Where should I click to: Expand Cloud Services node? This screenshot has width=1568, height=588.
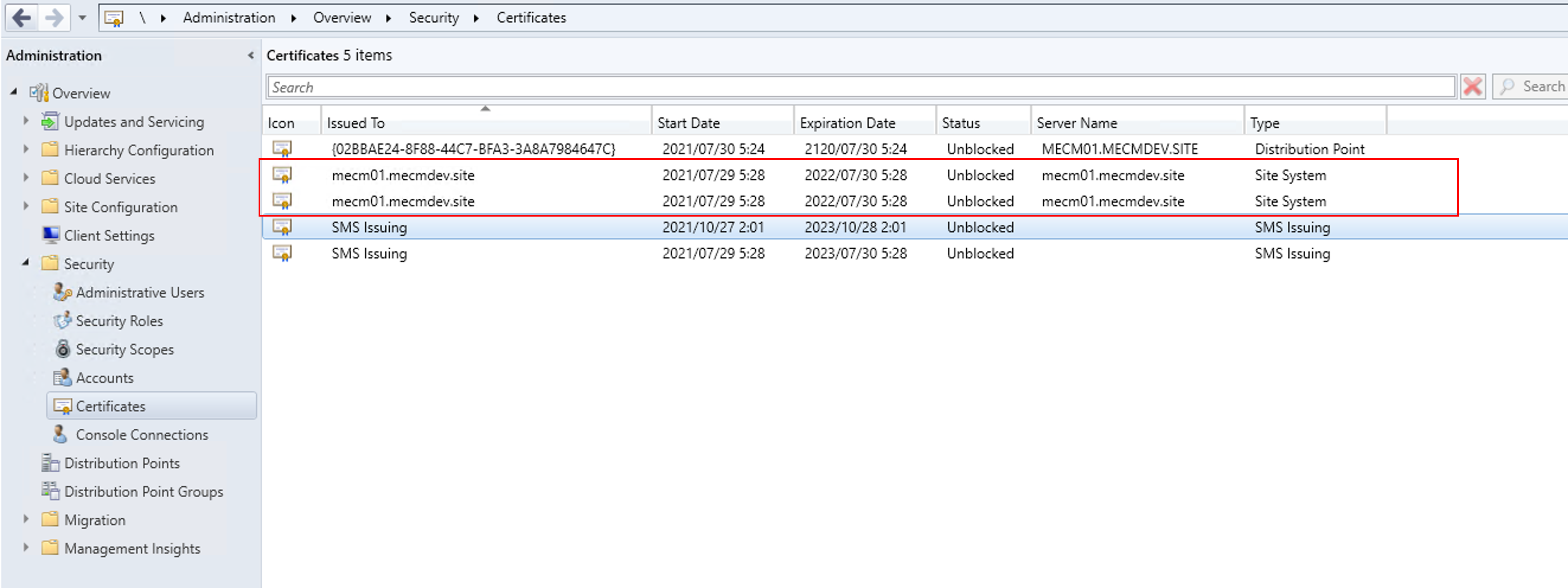[x=26, y=178]
